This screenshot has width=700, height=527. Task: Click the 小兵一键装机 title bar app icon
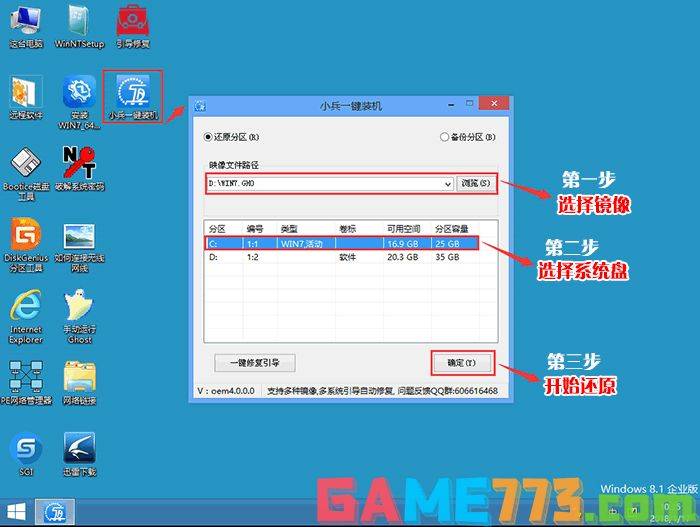(200, 106)
